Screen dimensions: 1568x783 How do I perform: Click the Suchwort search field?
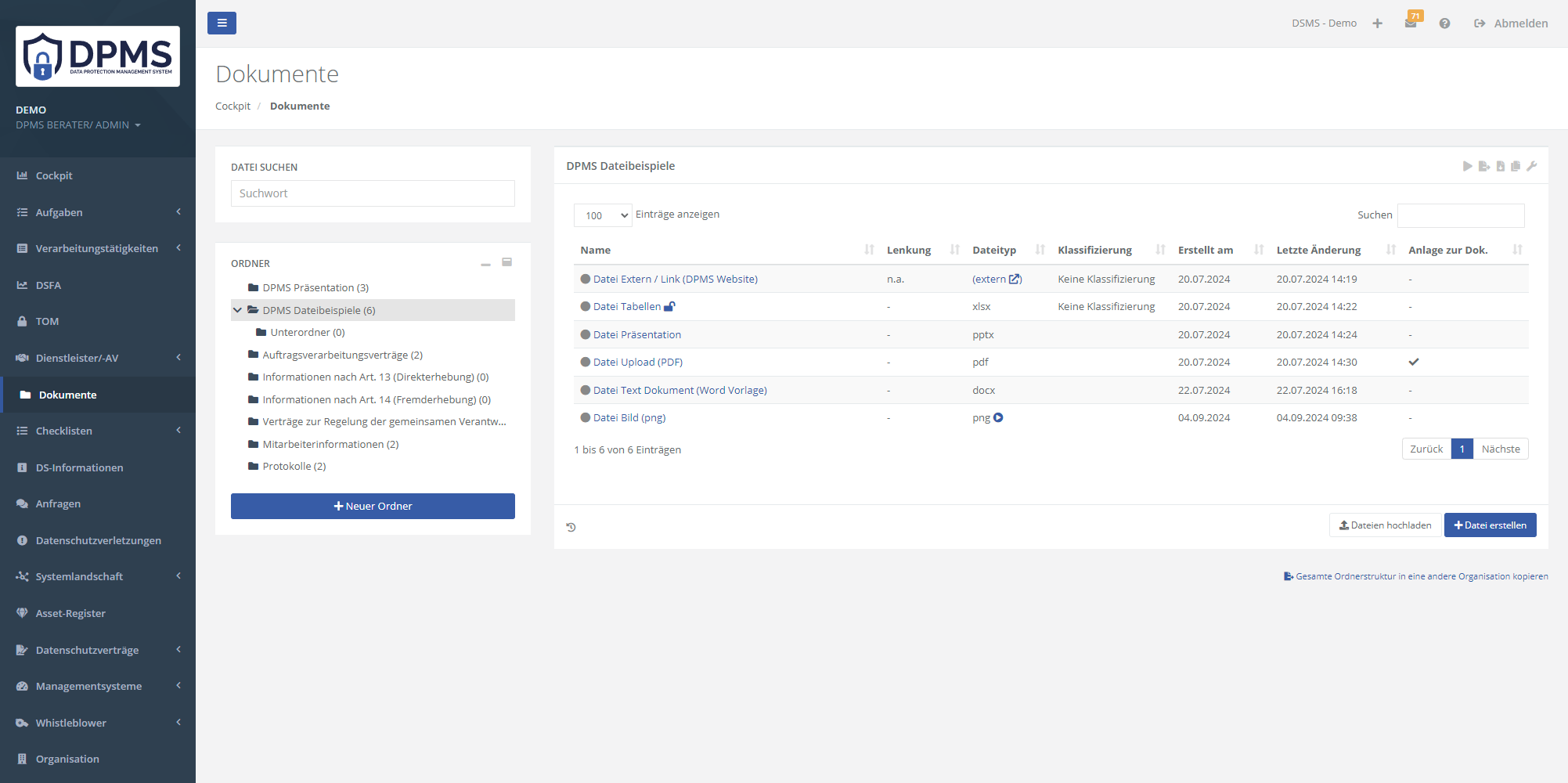tap(373, 193)
